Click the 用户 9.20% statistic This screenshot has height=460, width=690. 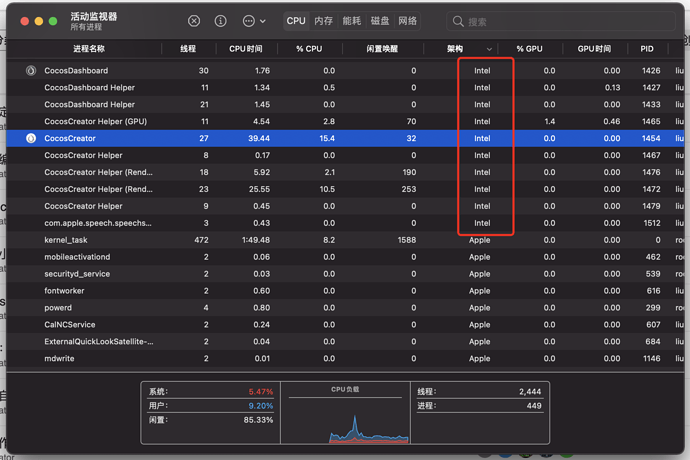(x=211, y=406)
